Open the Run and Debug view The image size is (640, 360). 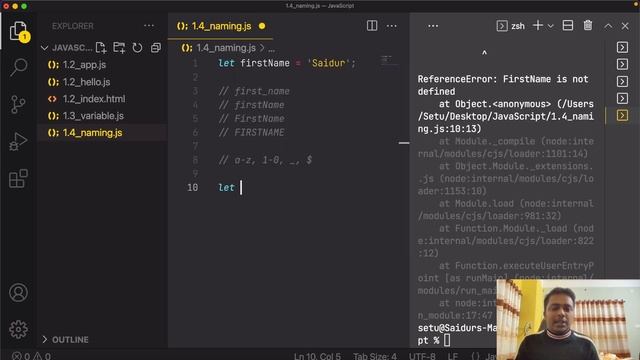click(18, 142)
